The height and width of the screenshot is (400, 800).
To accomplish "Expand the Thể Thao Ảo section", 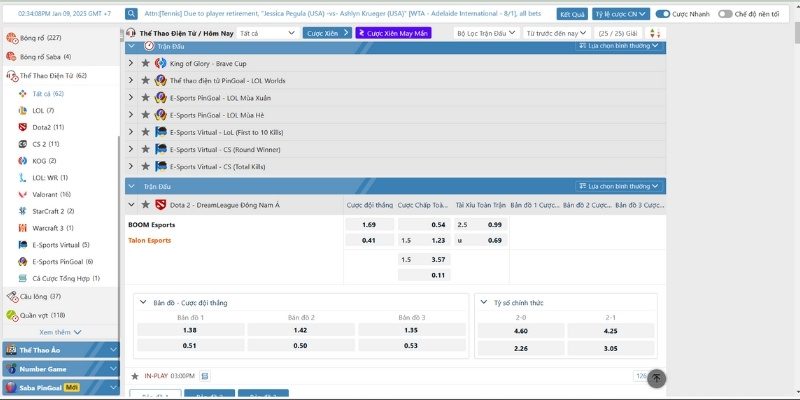I will pos(61,350).
